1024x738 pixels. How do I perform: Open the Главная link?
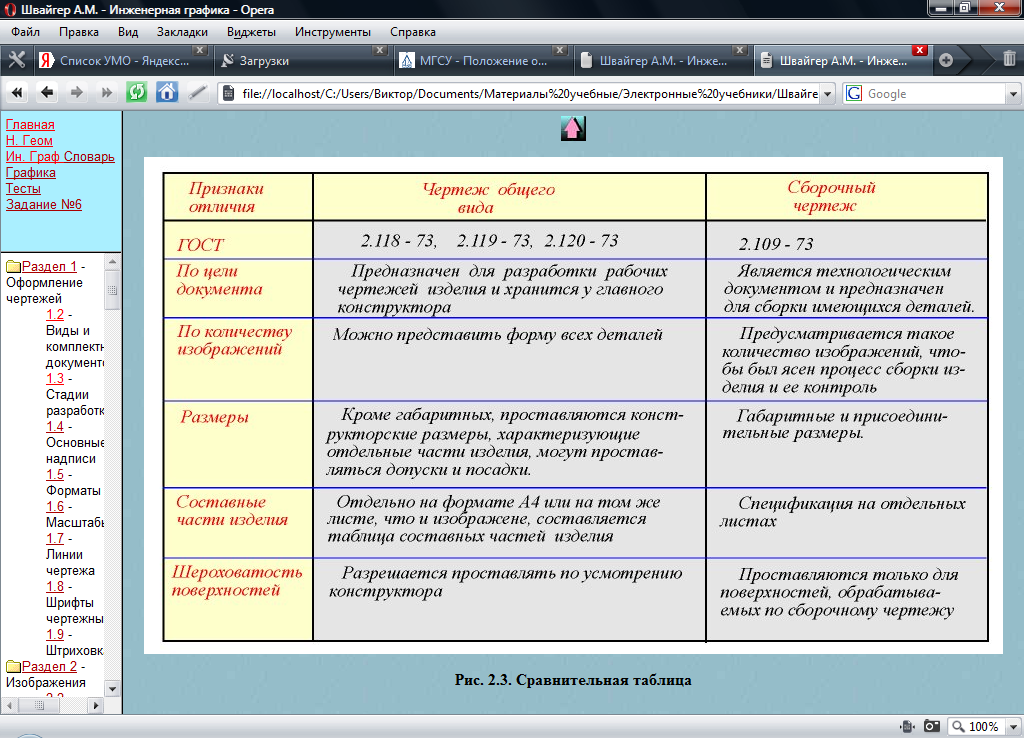point(30,124)
